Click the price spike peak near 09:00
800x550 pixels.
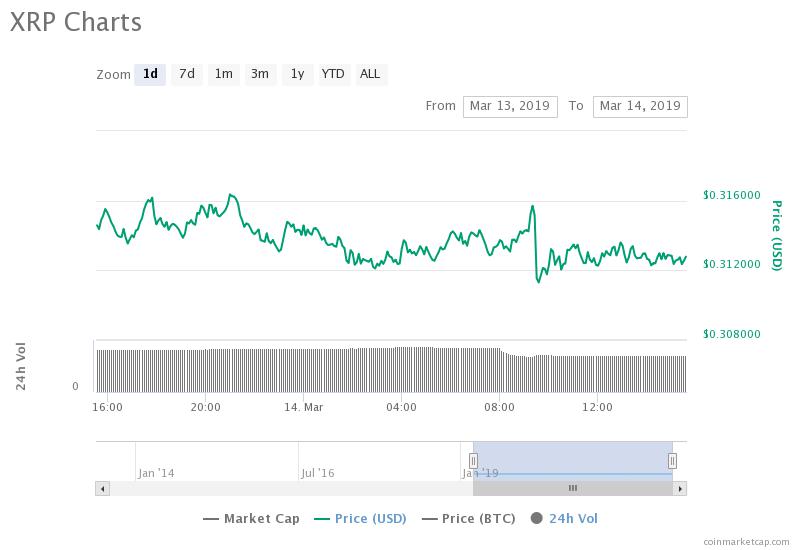coord(533,206)
